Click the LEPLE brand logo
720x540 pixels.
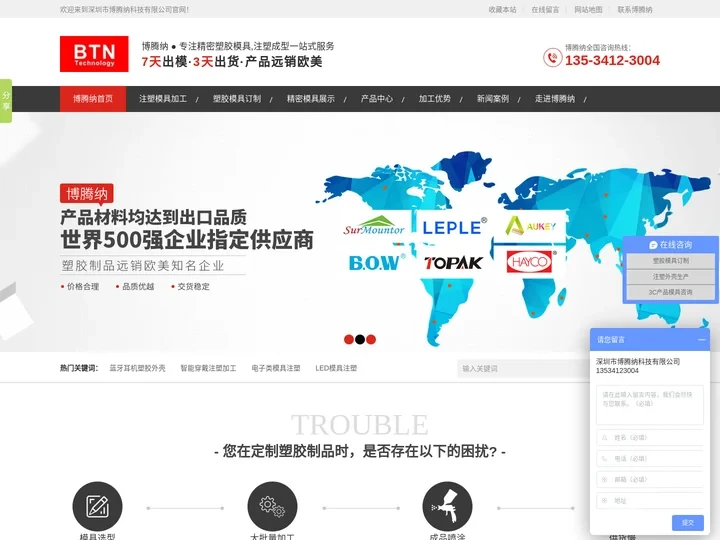pos(454,226)
